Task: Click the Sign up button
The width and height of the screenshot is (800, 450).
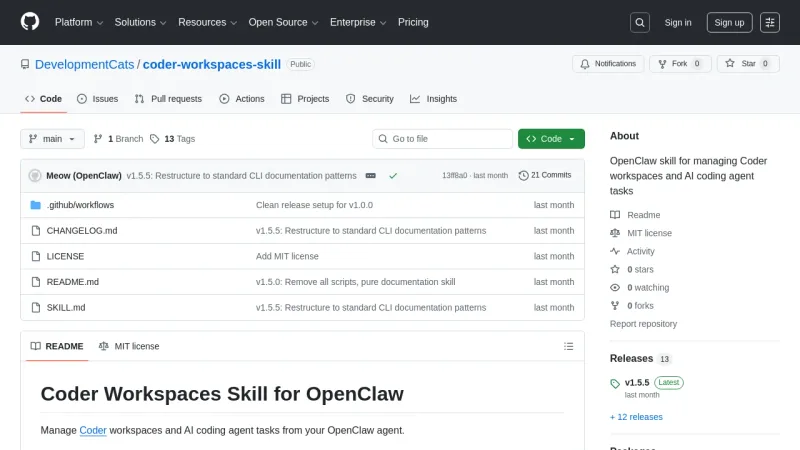Action: coord(729,22)
